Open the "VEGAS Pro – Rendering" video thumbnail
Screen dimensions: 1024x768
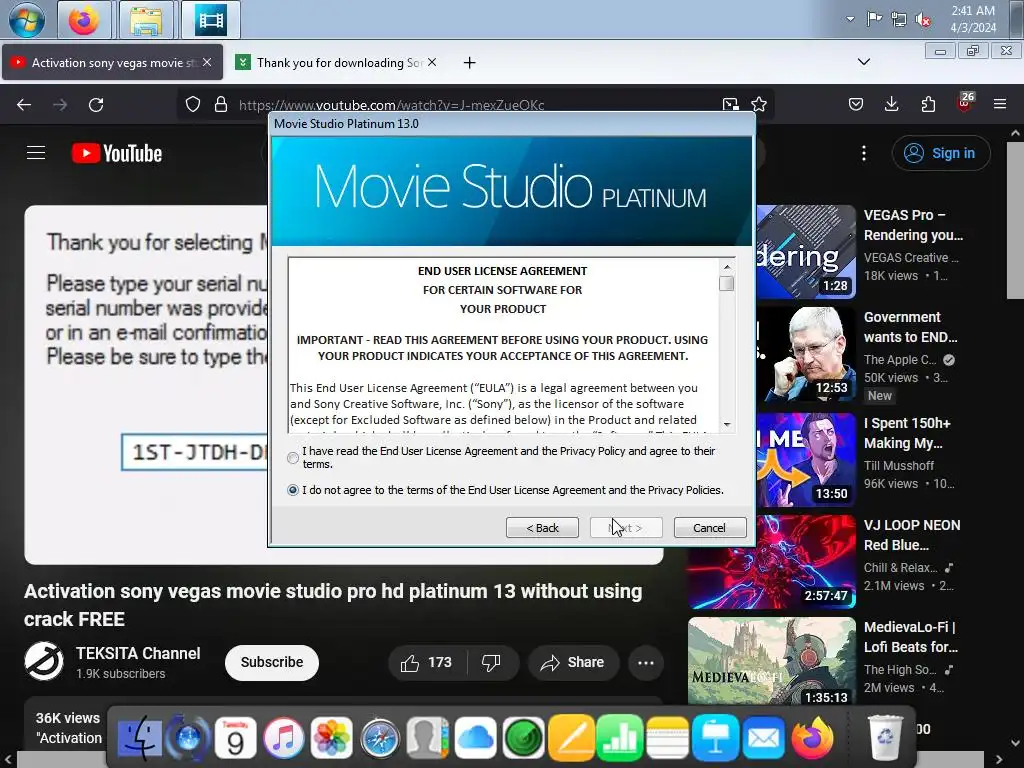(806, 252)
